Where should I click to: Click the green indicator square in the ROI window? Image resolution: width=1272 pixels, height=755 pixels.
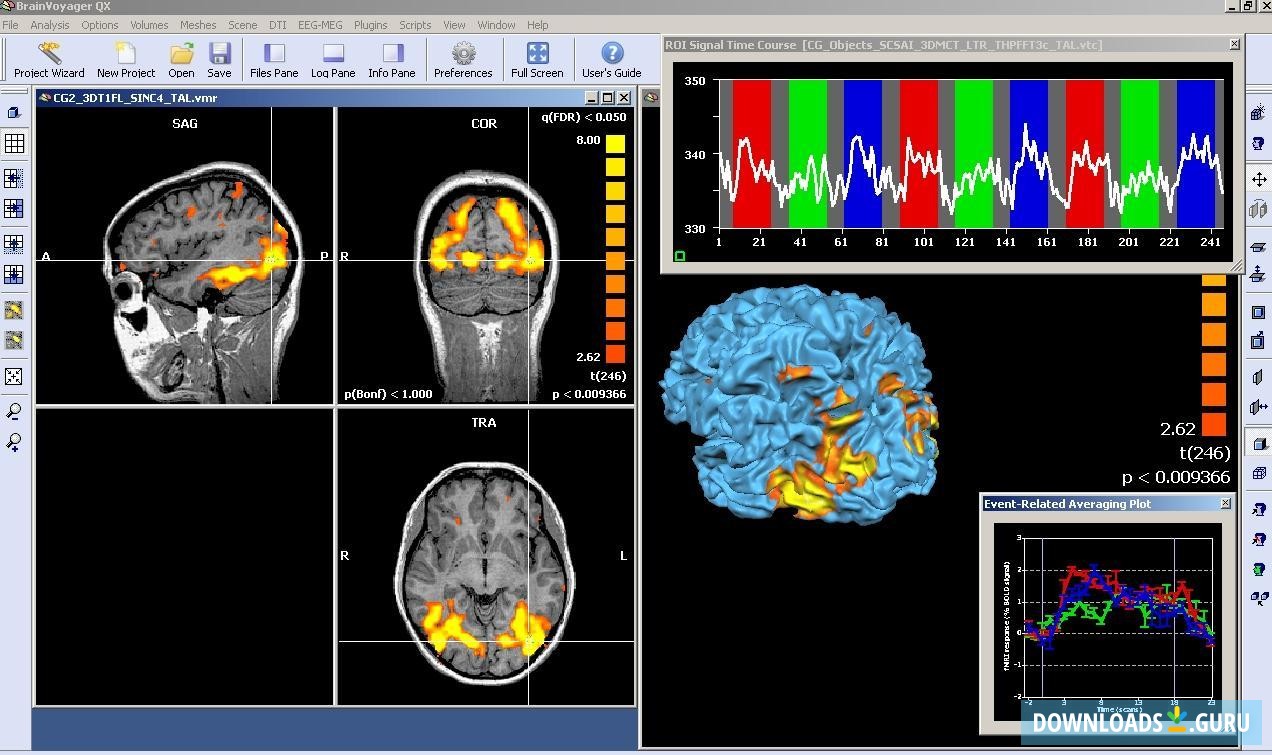point(680,256)
